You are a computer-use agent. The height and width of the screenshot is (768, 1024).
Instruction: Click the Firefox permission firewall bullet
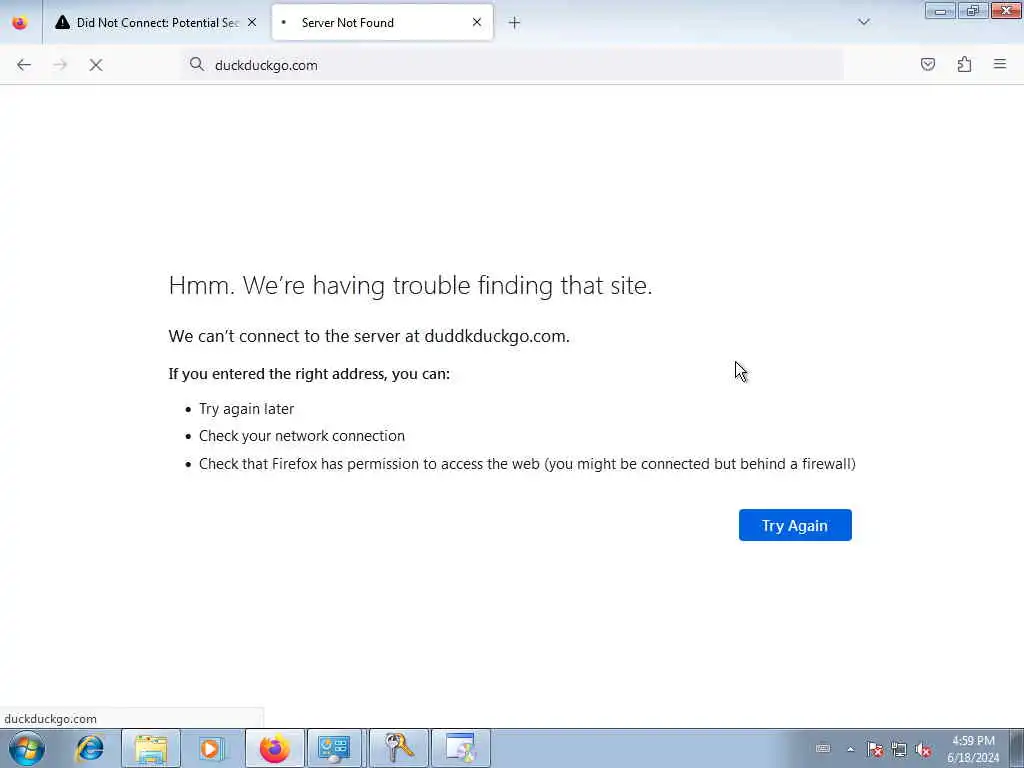click(x=527, y=464)
